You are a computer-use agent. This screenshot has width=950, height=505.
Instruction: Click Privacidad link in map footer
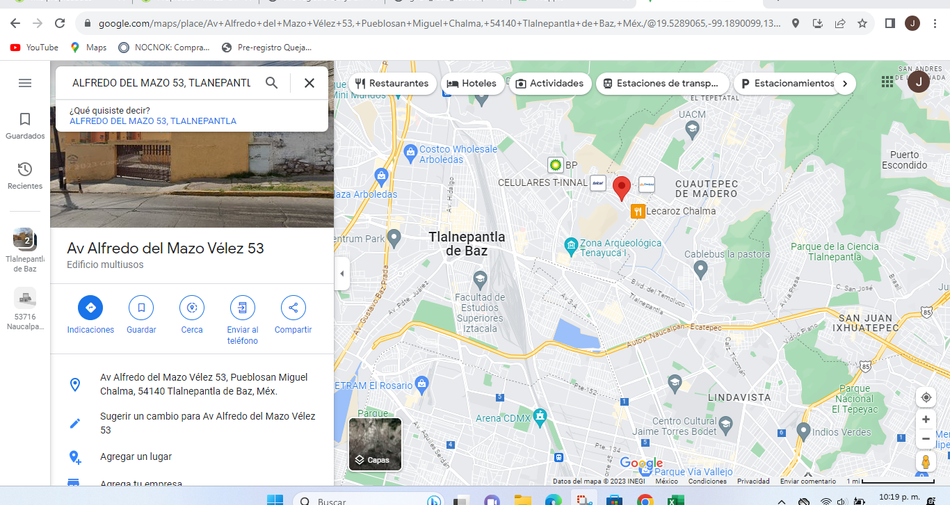tap(753, 481)
